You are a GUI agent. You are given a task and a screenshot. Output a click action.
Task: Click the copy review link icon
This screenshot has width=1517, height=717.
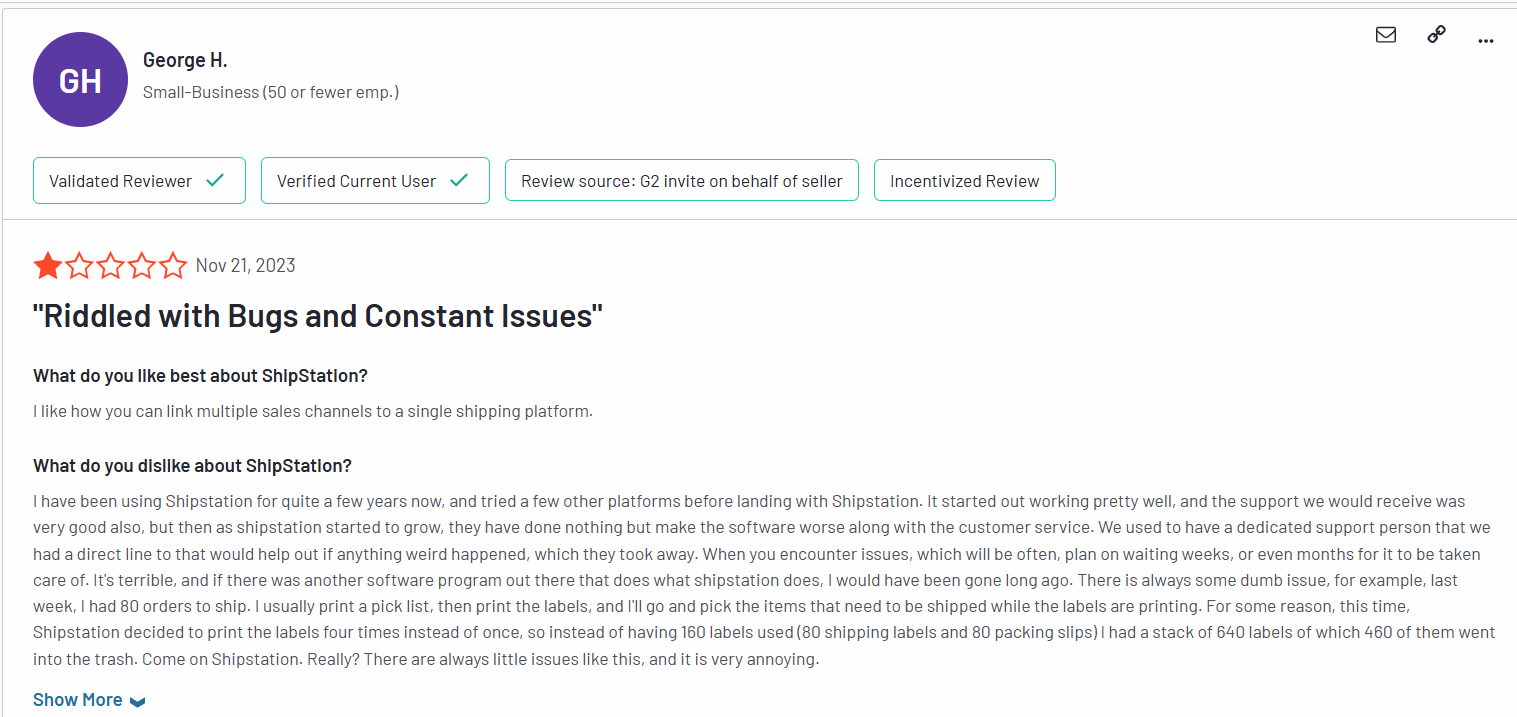click(1435, 33)
